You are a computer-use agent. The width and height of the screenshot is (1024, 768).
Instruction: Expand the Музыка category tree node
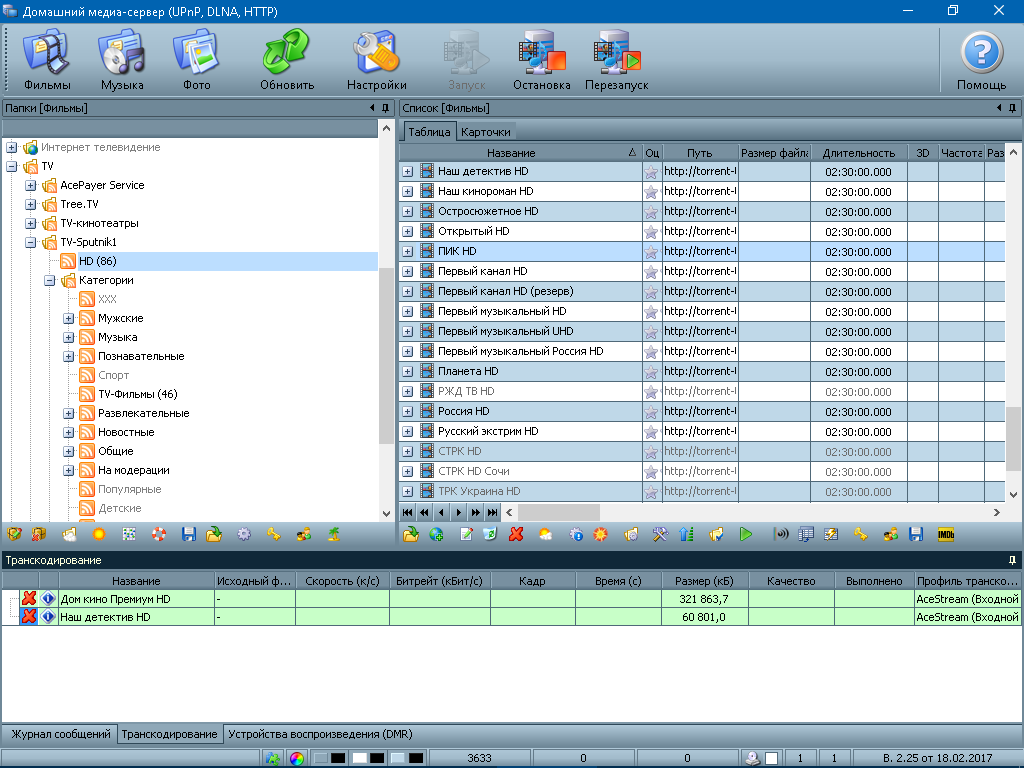(69, 337)
